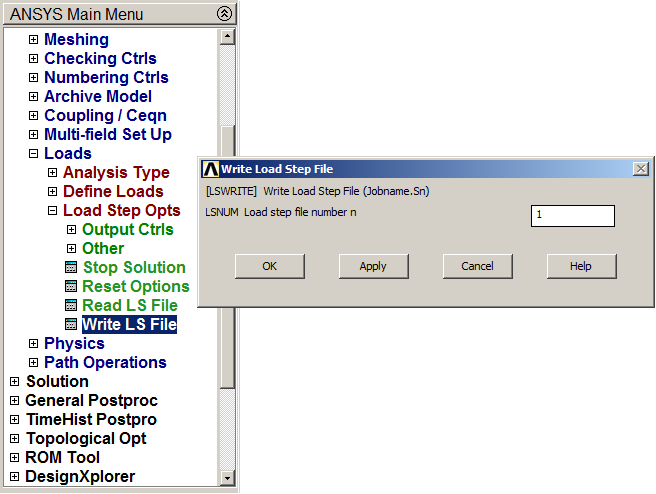The image size is (656, 494).
Task: Expand the Path Operations node
Action: point(33,363)
